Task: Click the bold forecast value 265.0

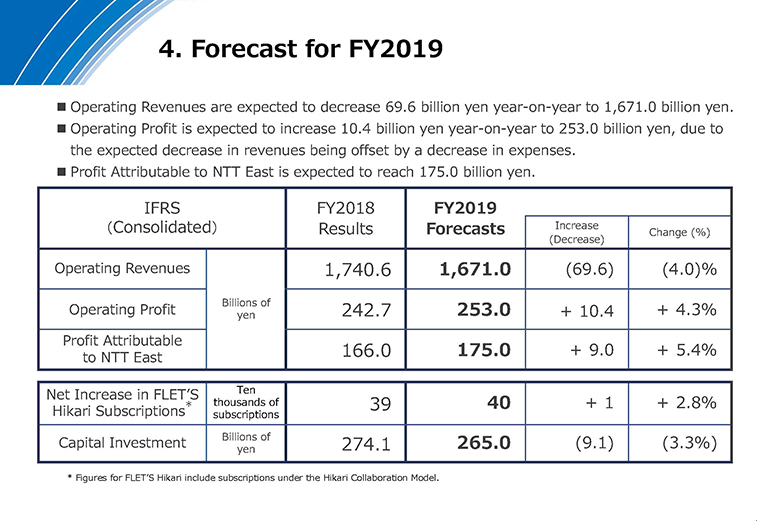Action: pyautogui.click(x=484, y=443)
